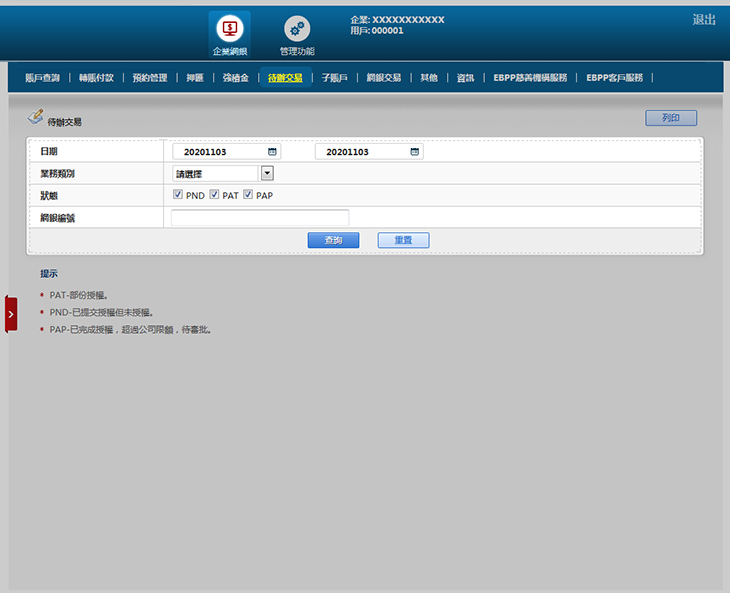Open calendar picker for the end date
This screenshot has width=730, height=593.
(x=414, y=152)
